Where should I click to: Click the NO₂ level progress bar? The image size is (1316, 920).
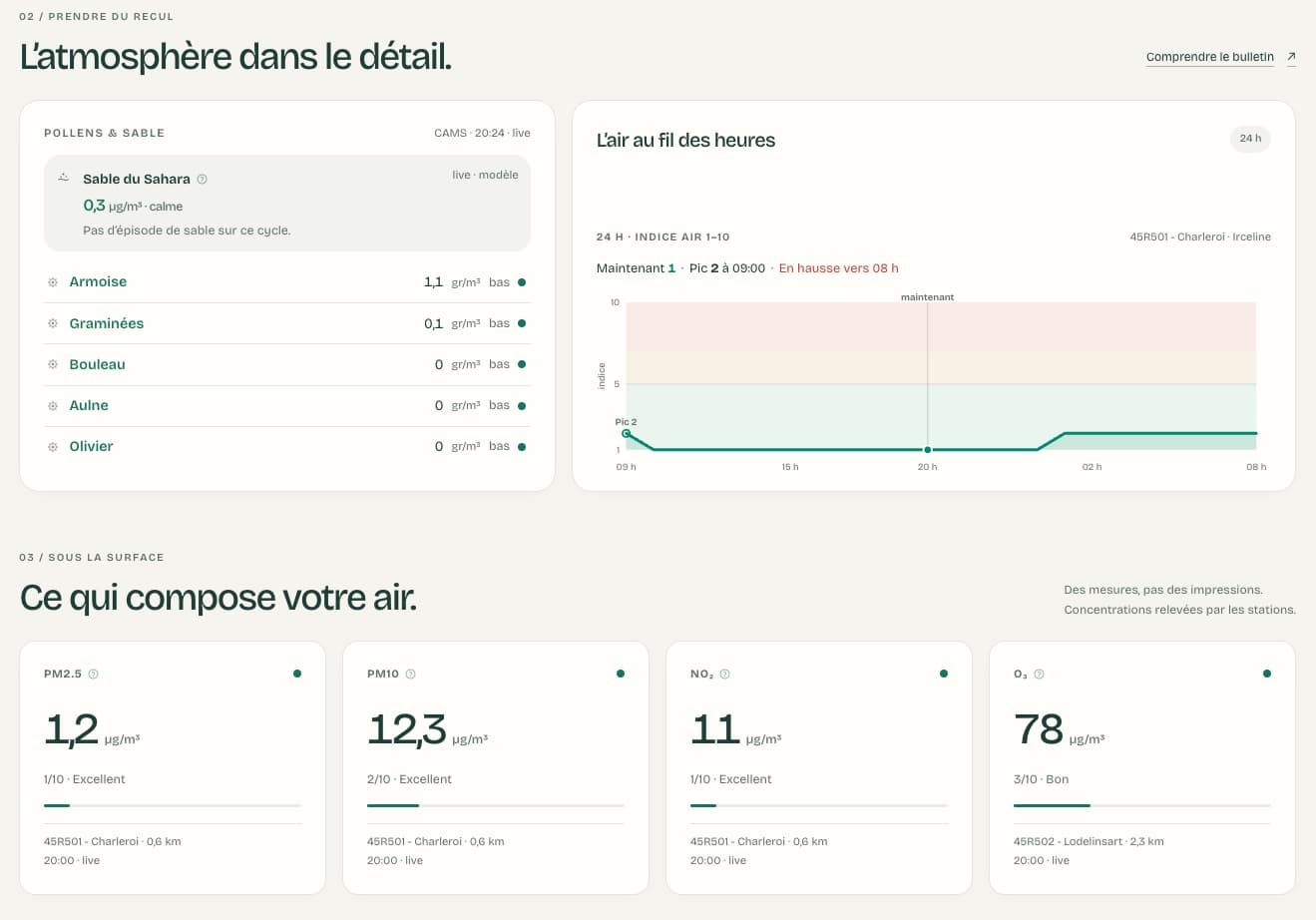pyautogui.click(x=819, y=805)
